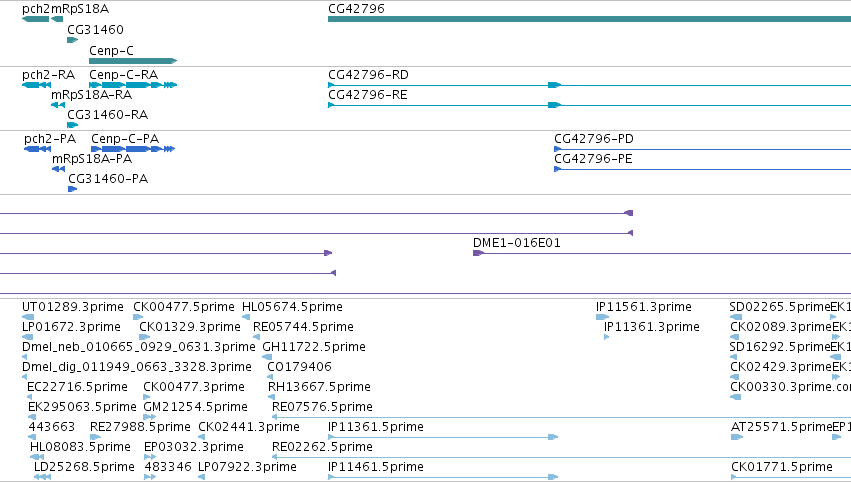851x482 pixels.
Task: Click the CG42796-RD transcript label
Action: [x=369, y=74]
